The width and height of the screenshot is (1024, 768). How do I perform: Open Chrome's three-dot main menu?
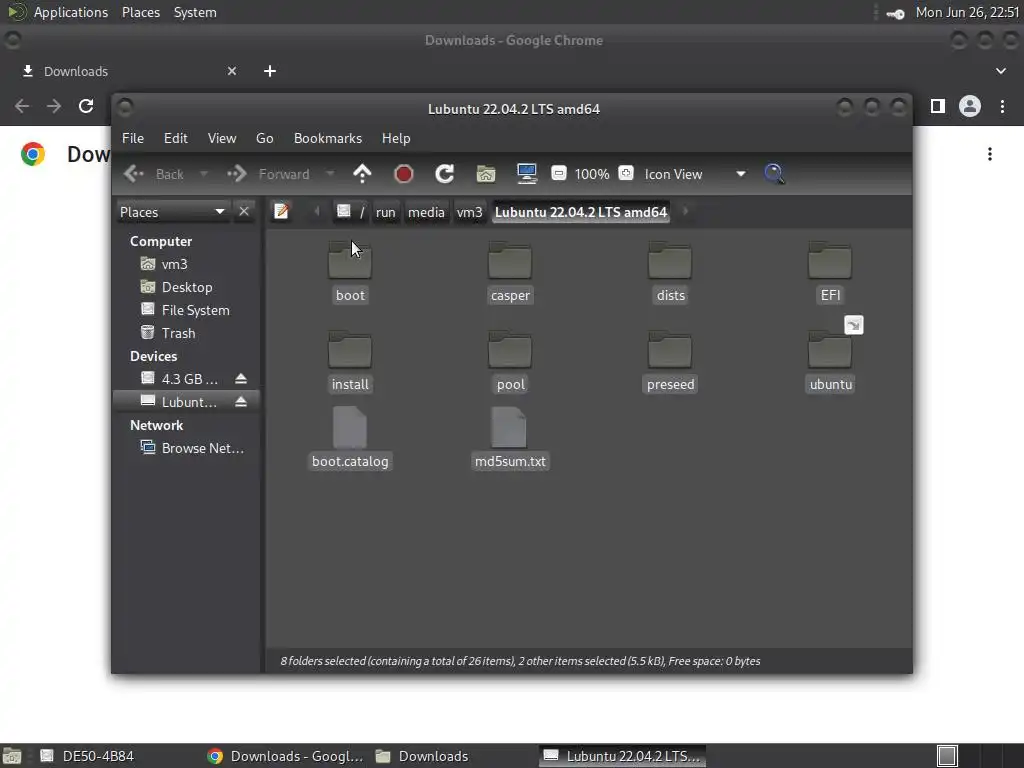[x=1002, y=106]
